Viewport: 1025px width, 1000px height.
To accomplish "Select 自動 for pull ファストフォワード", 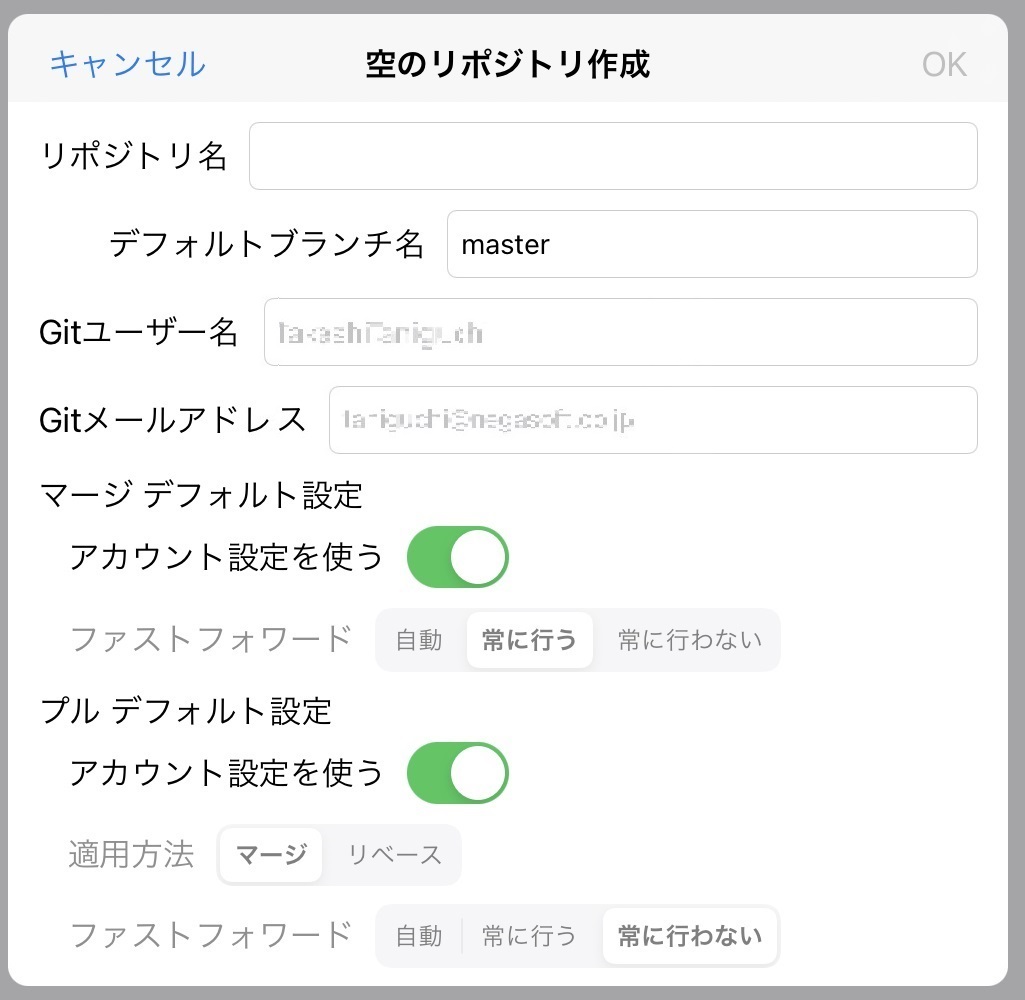I will [x=418, y=935].
